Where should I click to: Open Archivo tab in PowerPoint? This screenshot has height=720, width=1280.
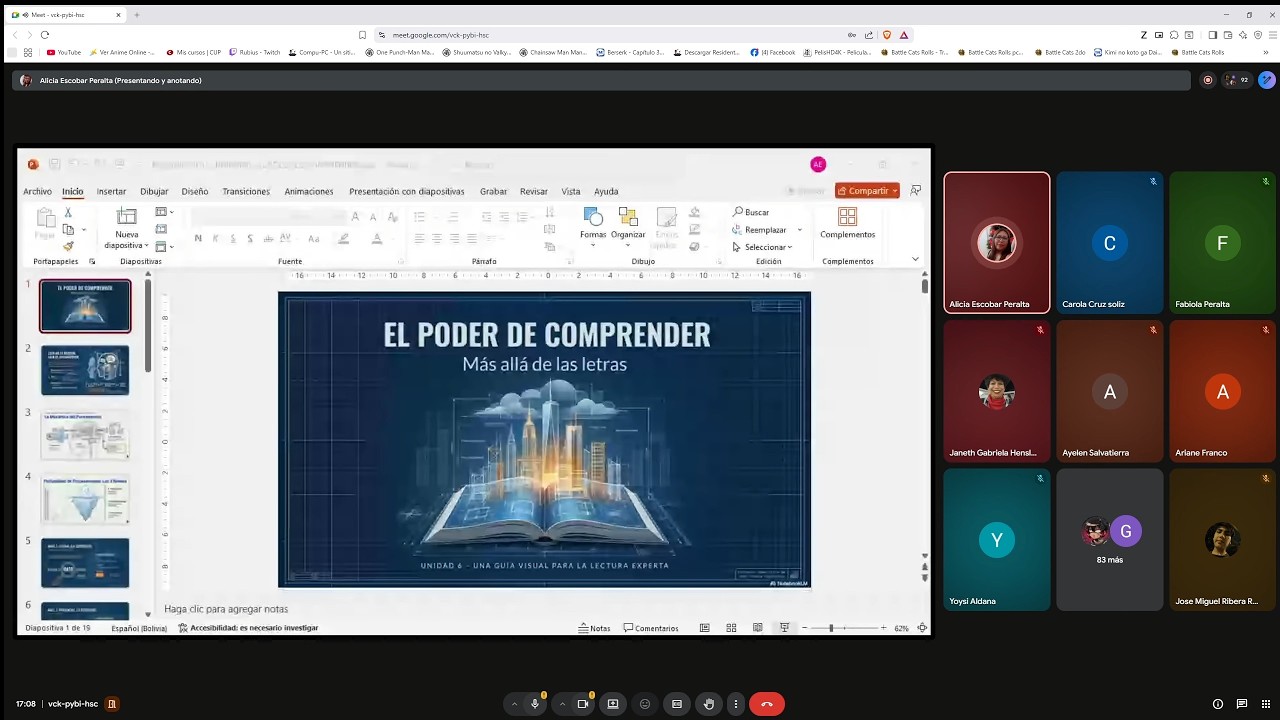click(37, 191)
